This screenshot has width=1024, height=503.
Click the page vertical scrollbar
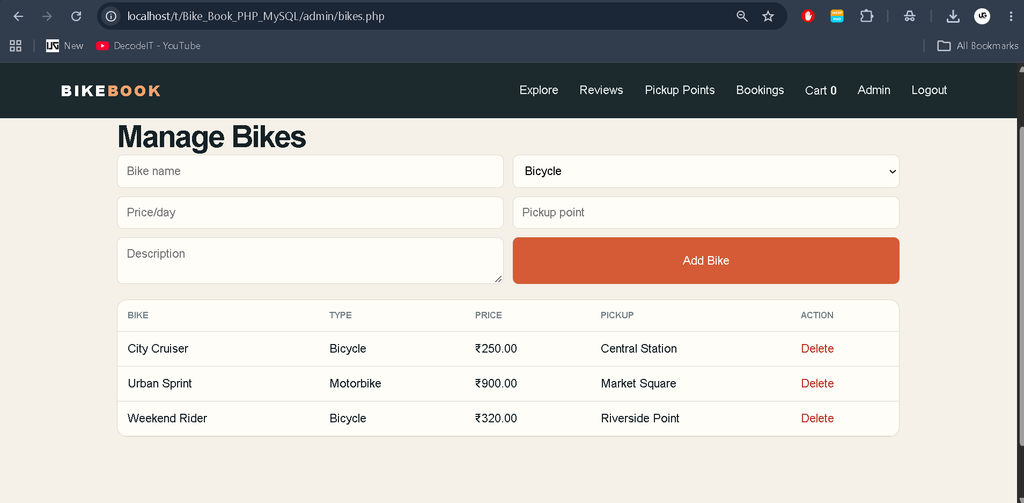tap(1021, 284)
